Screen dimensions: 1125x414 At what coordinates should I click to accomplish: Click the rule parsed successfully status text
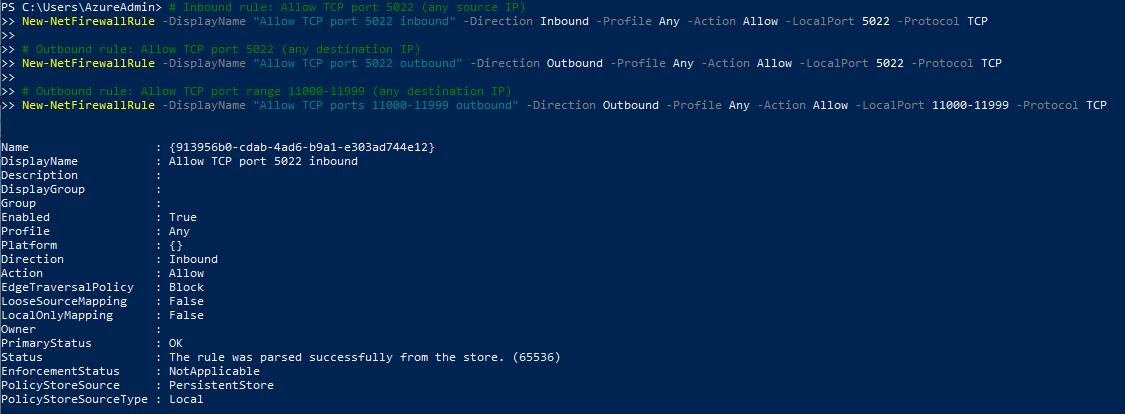pos(364,357)
